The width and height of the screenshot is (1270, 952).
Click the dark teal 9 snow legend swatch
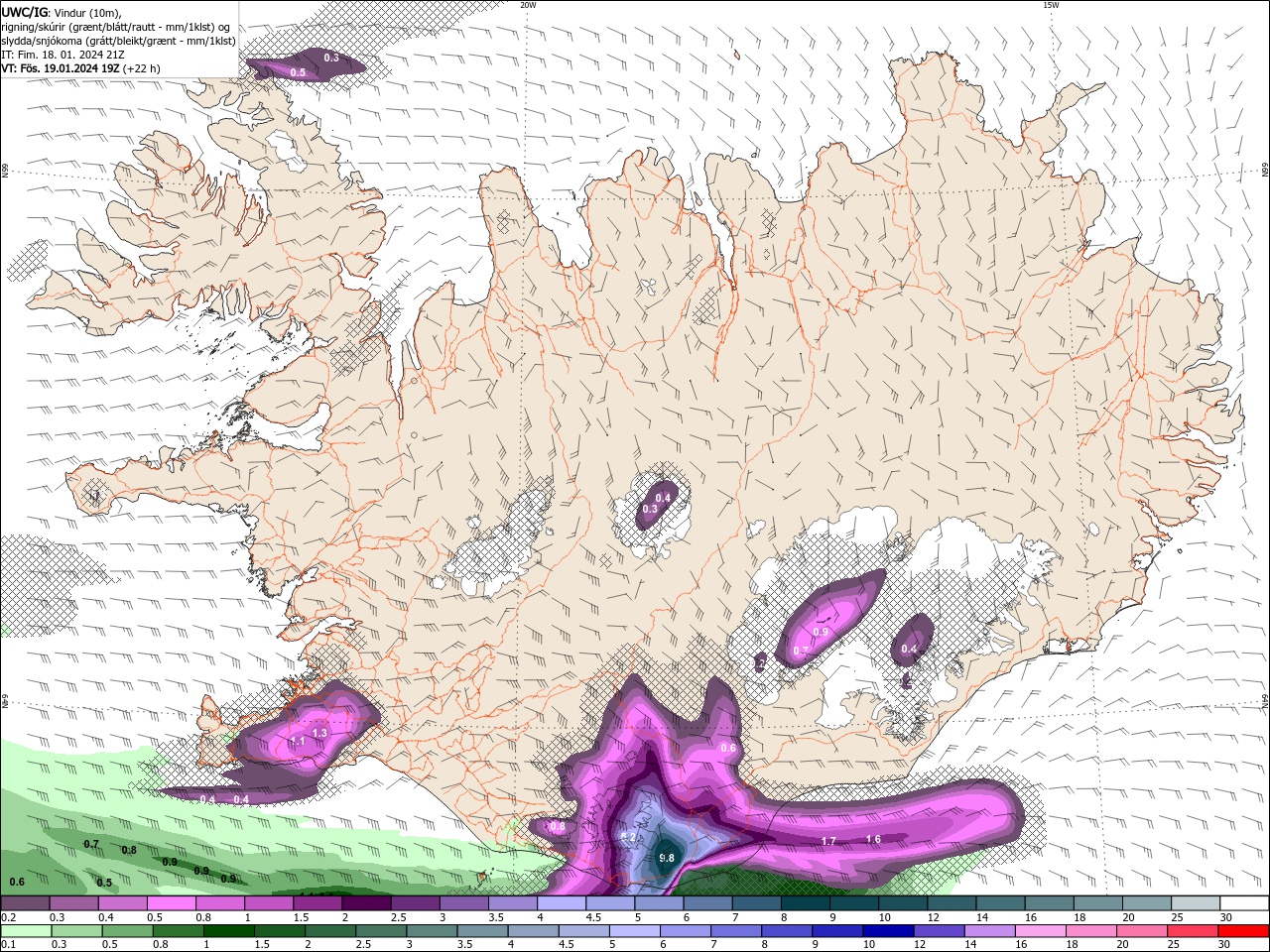[854, 903]
